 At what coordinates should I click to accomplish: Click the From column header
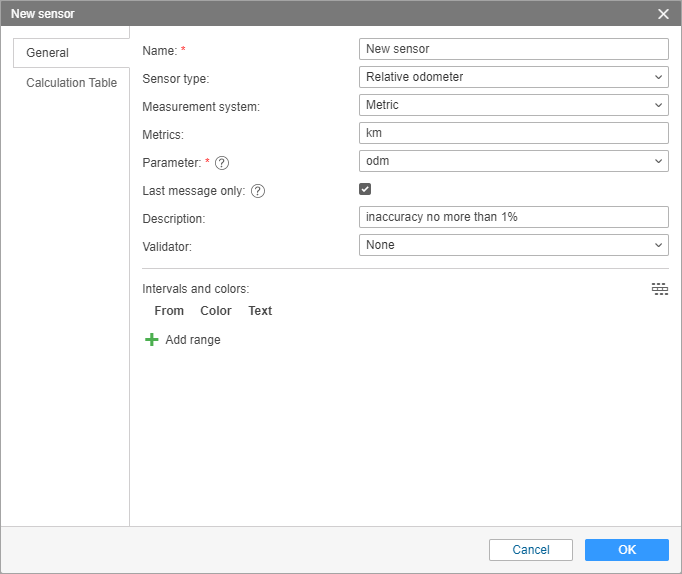click(169, 311)
